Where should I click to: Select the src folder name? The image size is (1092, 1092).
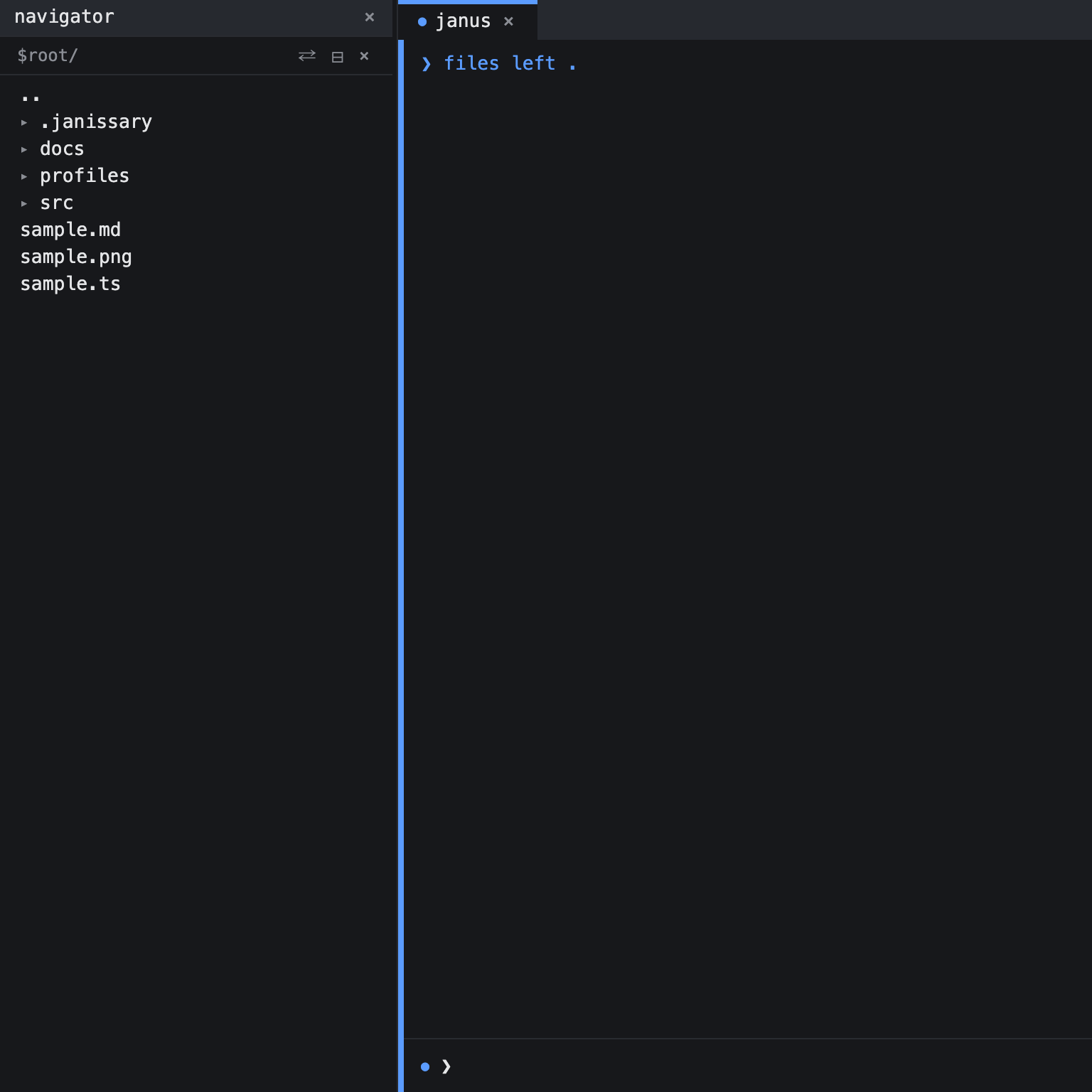click(57, 203)
